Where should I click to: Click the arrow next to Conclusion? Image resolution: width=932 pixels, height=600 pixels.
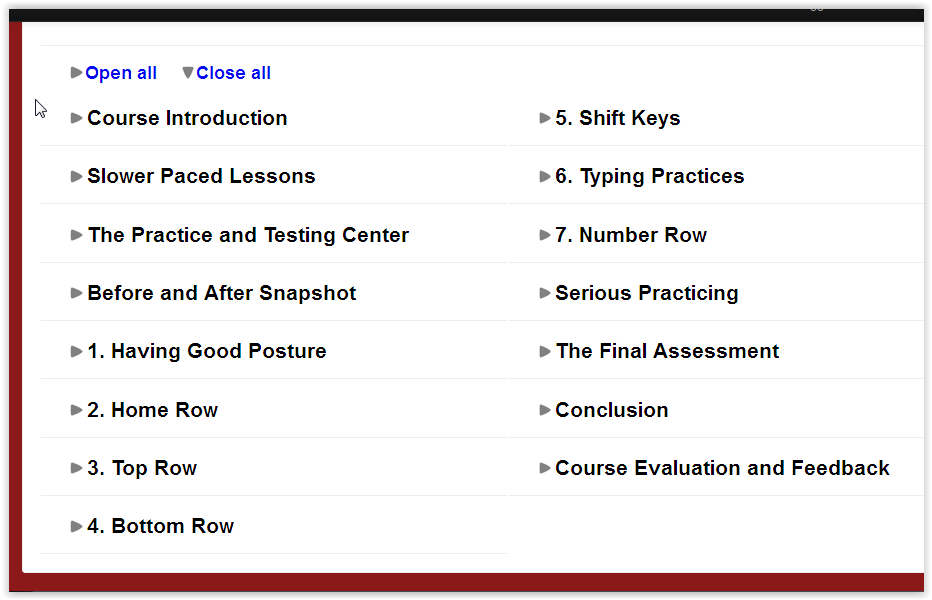click(545, 409)
